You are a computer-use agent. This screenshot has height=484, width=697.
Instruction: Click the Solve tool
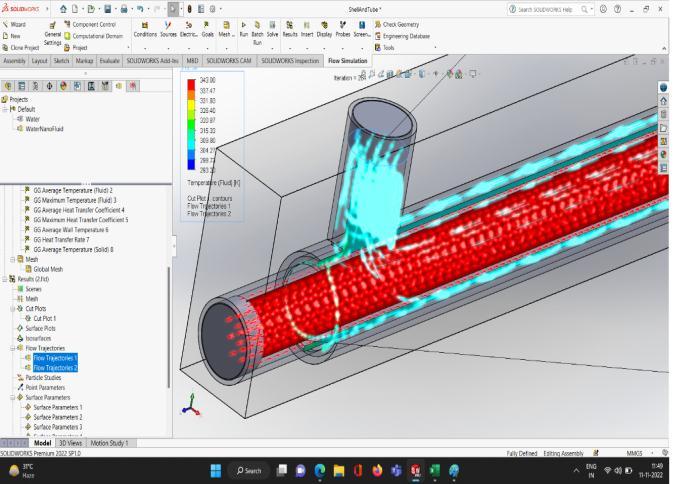pyautogui.click(x=272, y=29)
